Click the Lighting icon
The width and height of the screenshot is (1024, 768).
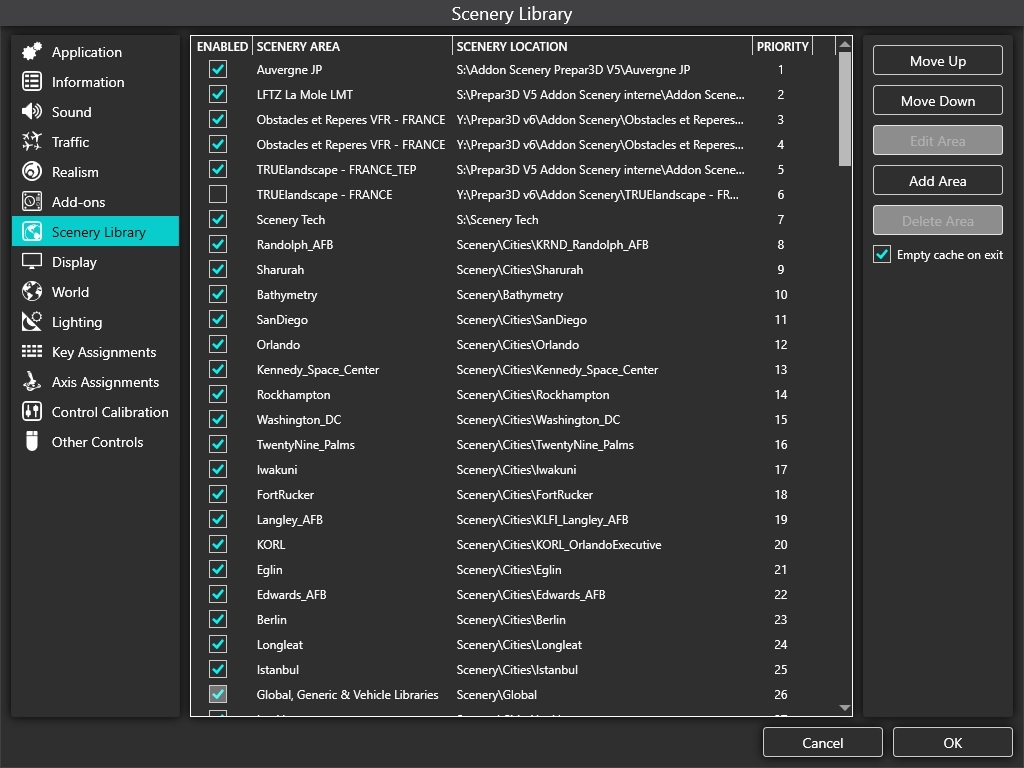(32, 322)
